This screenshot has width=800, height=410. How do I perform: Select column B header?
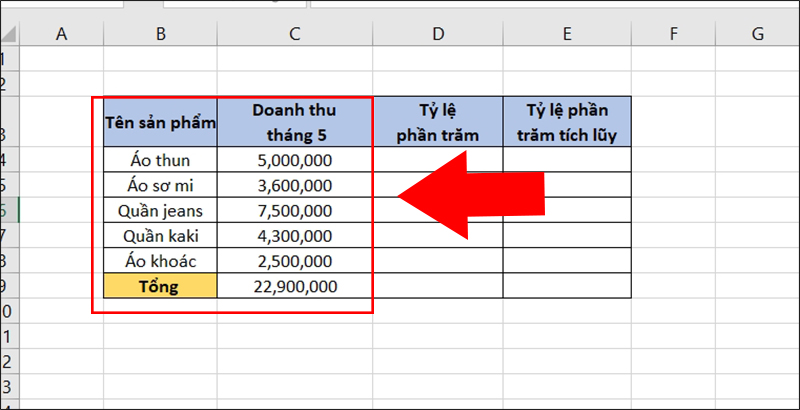(160, 34)
